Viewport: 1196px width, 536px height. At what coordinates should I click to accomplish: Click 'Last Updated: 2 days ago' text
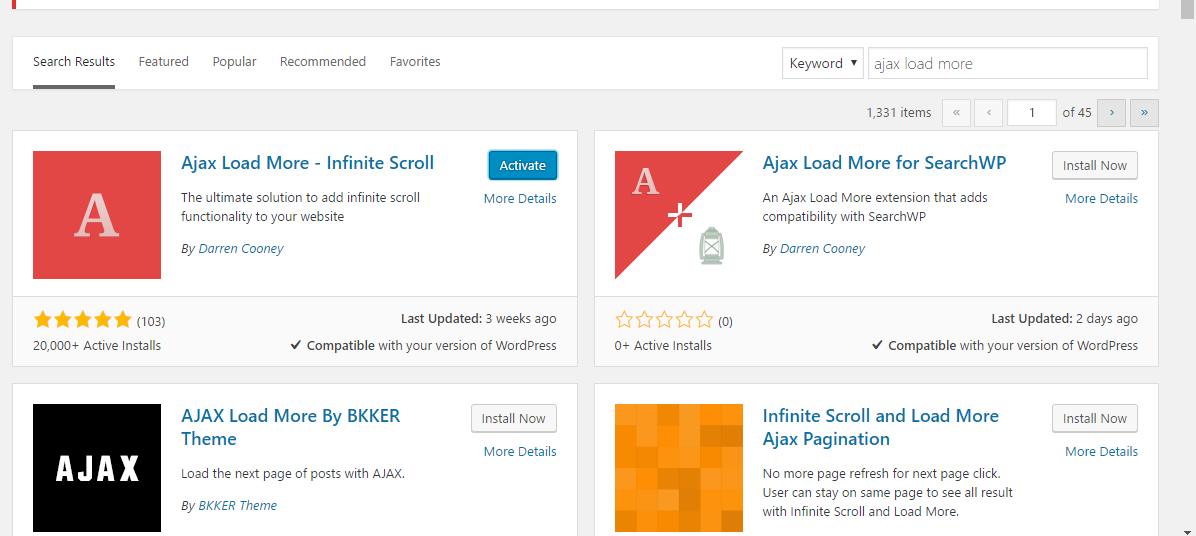[x=1064, y=319]
